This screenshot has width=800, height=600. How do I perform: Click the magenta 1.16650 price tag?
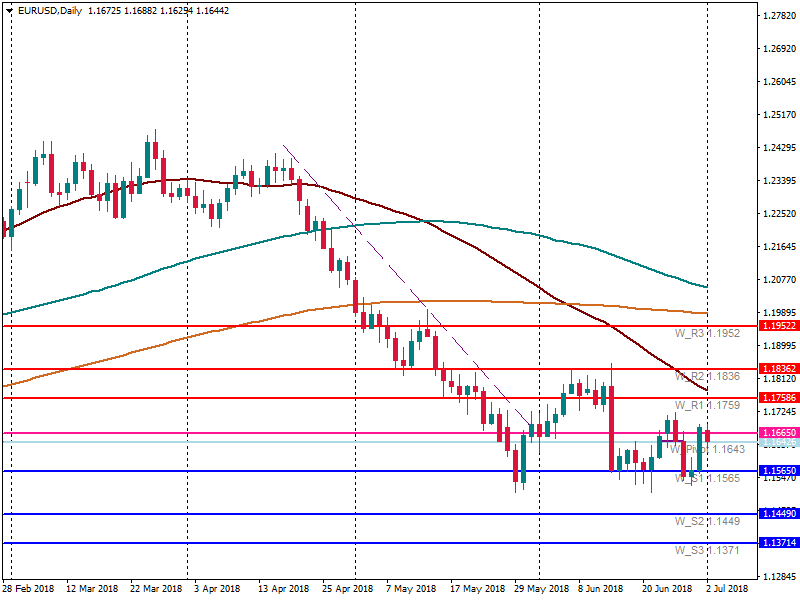pos(779,433)
